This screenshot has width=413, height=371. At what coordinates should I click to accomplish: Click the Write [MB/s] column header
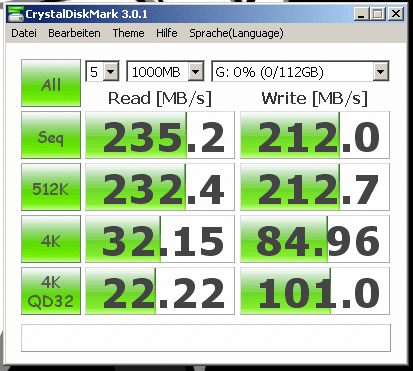tap(315, 98)
